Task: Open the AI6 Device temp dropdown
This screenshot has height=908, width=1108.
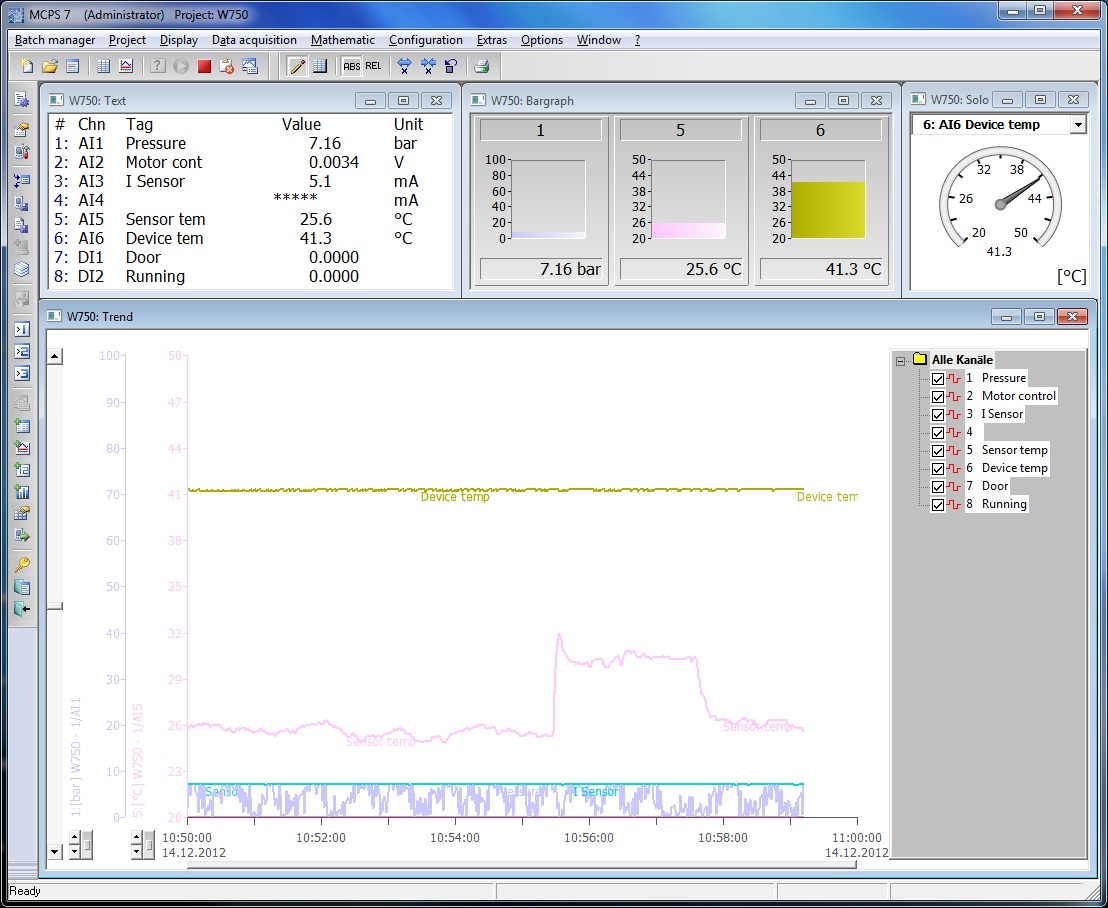Action: pyautogui.click(x=1077, y=125)
